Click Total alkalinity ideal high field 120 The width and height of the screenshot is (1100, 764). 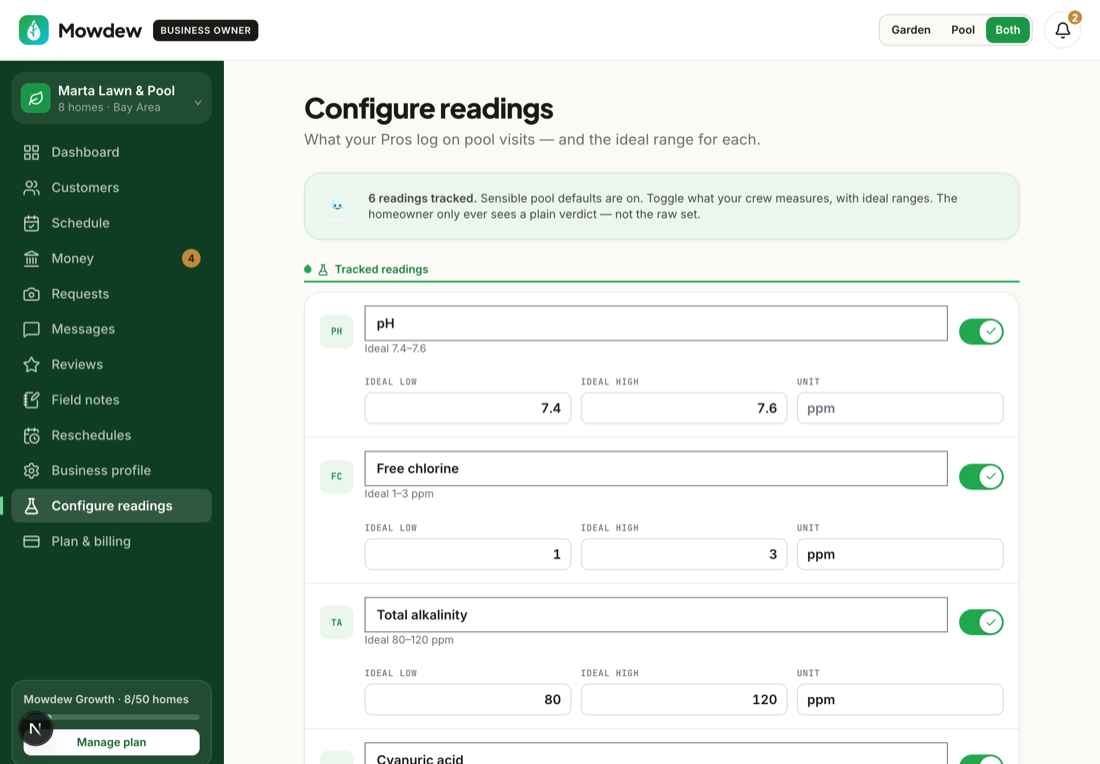[x=684, y=699]
